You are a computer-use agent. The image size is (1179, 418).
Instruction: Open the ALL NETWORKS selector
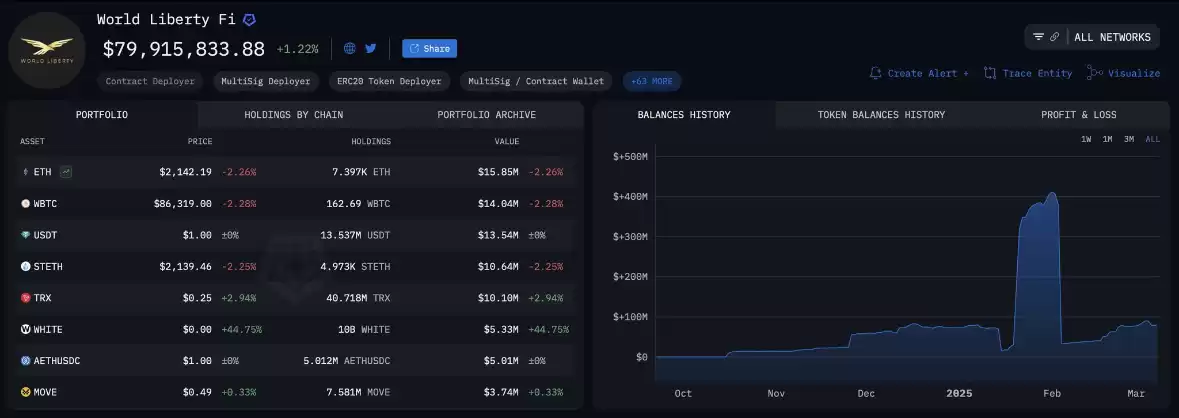pyautogui.click(x=1112, y=37)
